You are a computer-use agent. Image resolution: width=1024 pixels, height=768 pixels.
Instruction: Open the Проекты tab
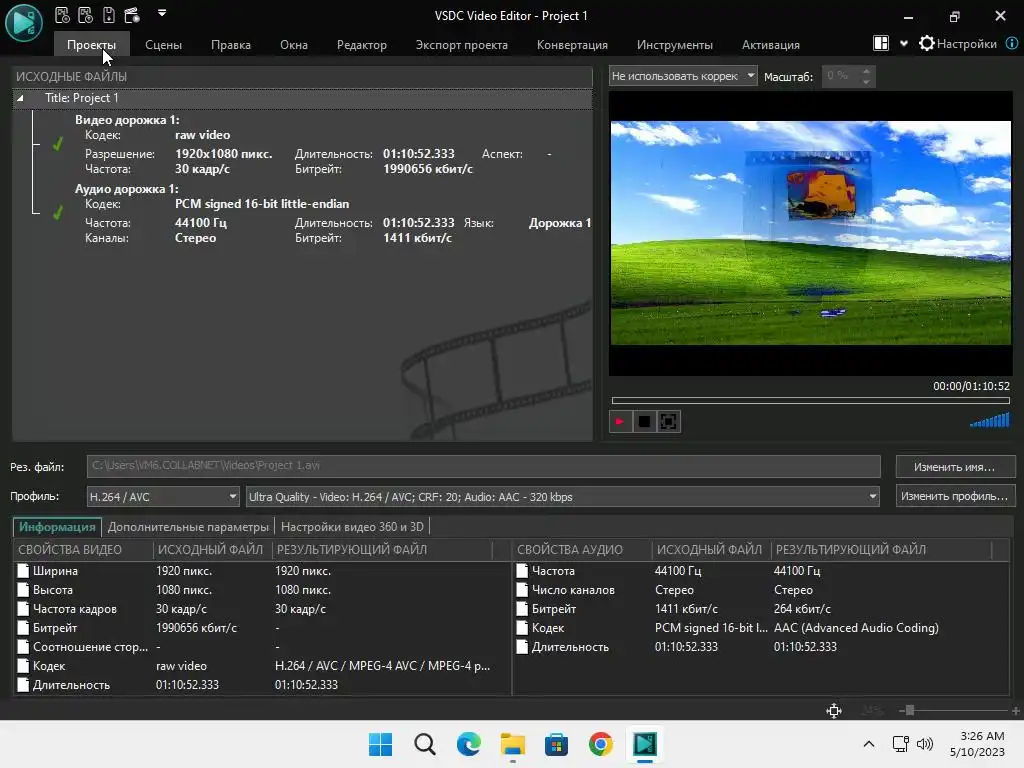click(x=91, y=44)
